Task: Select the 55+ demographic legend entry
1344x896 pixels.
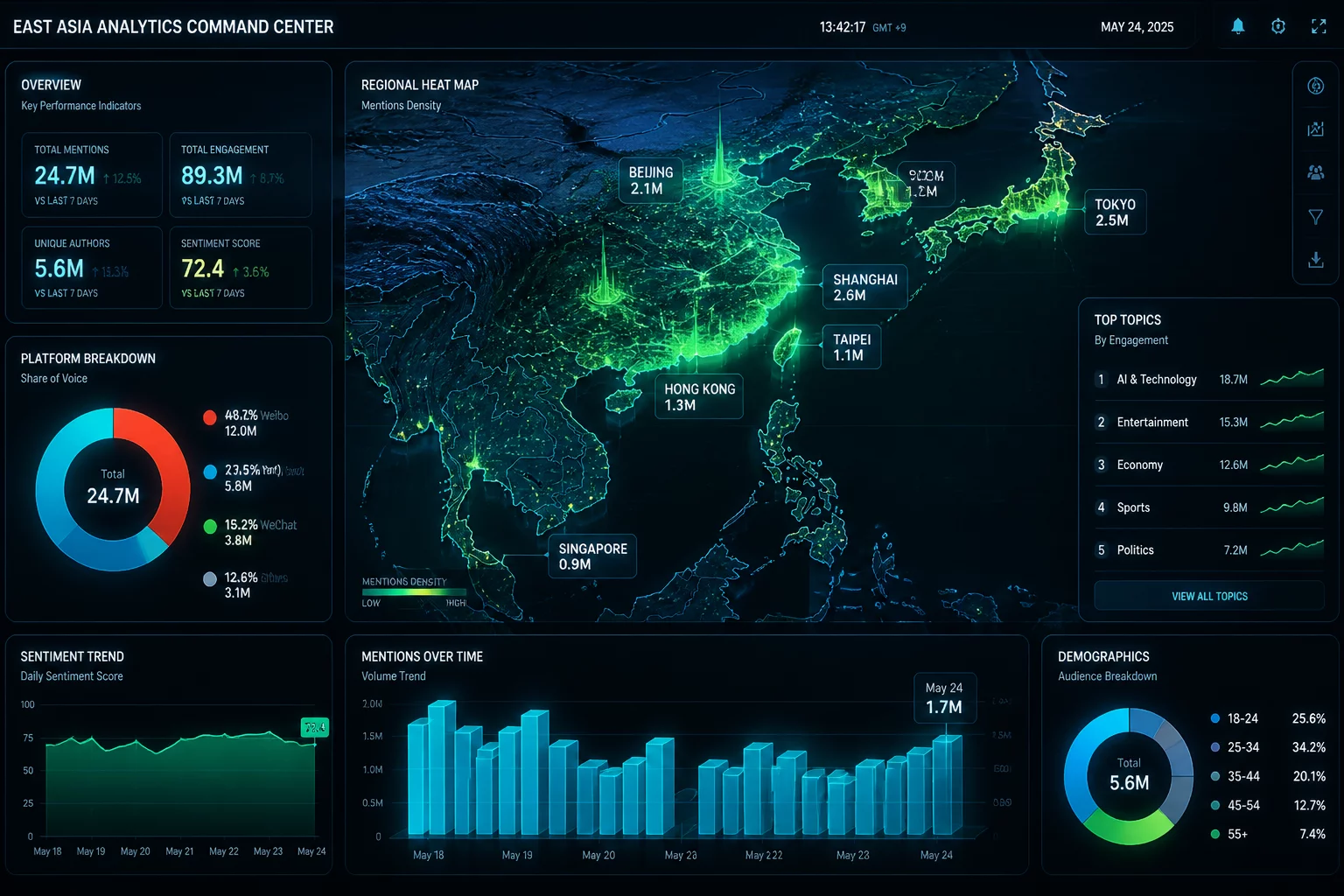Action: pos(1268,834)
